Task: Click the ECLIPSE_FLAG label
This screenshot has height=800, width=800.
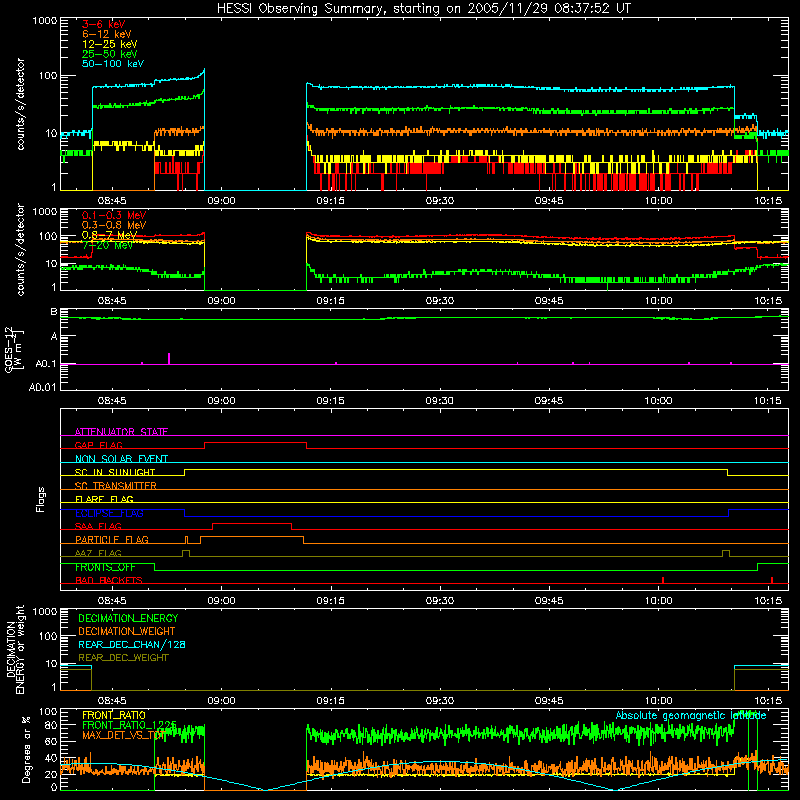Action: [109, 513]
